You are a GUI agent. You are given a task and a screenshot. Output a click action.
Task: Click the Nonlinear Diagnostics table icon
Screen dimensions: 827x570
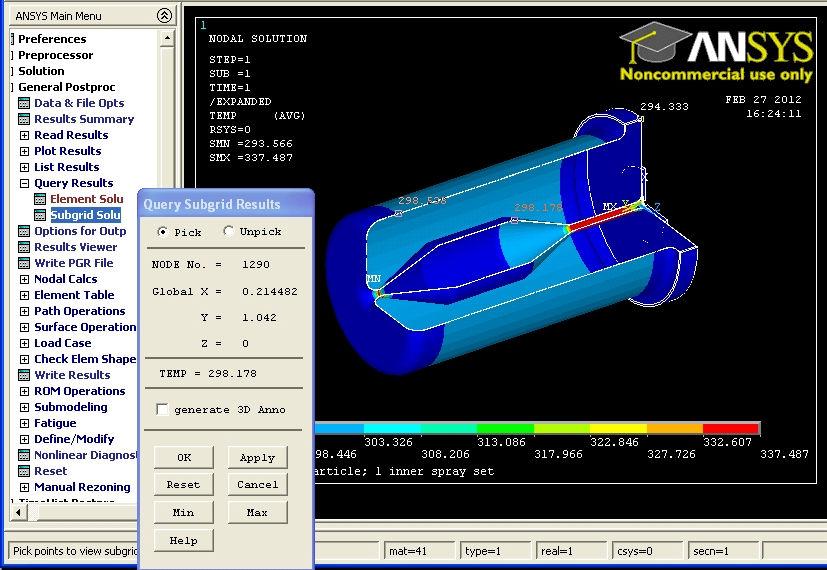tap(24, 455)
